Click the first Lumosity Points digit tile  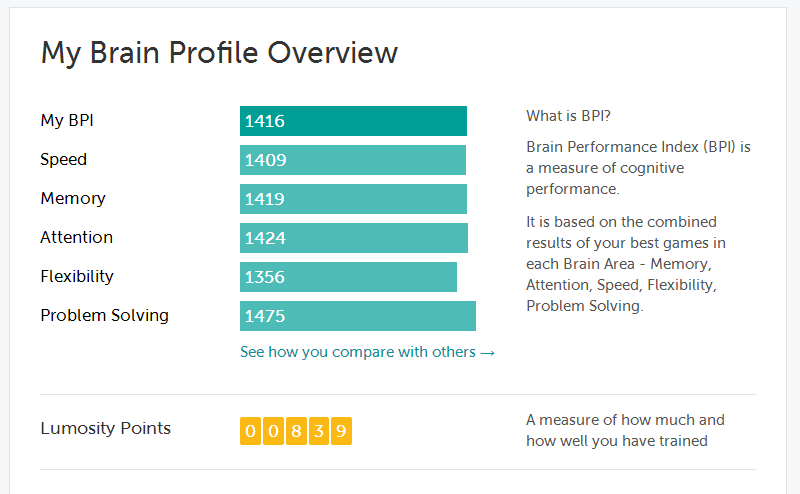251,431
